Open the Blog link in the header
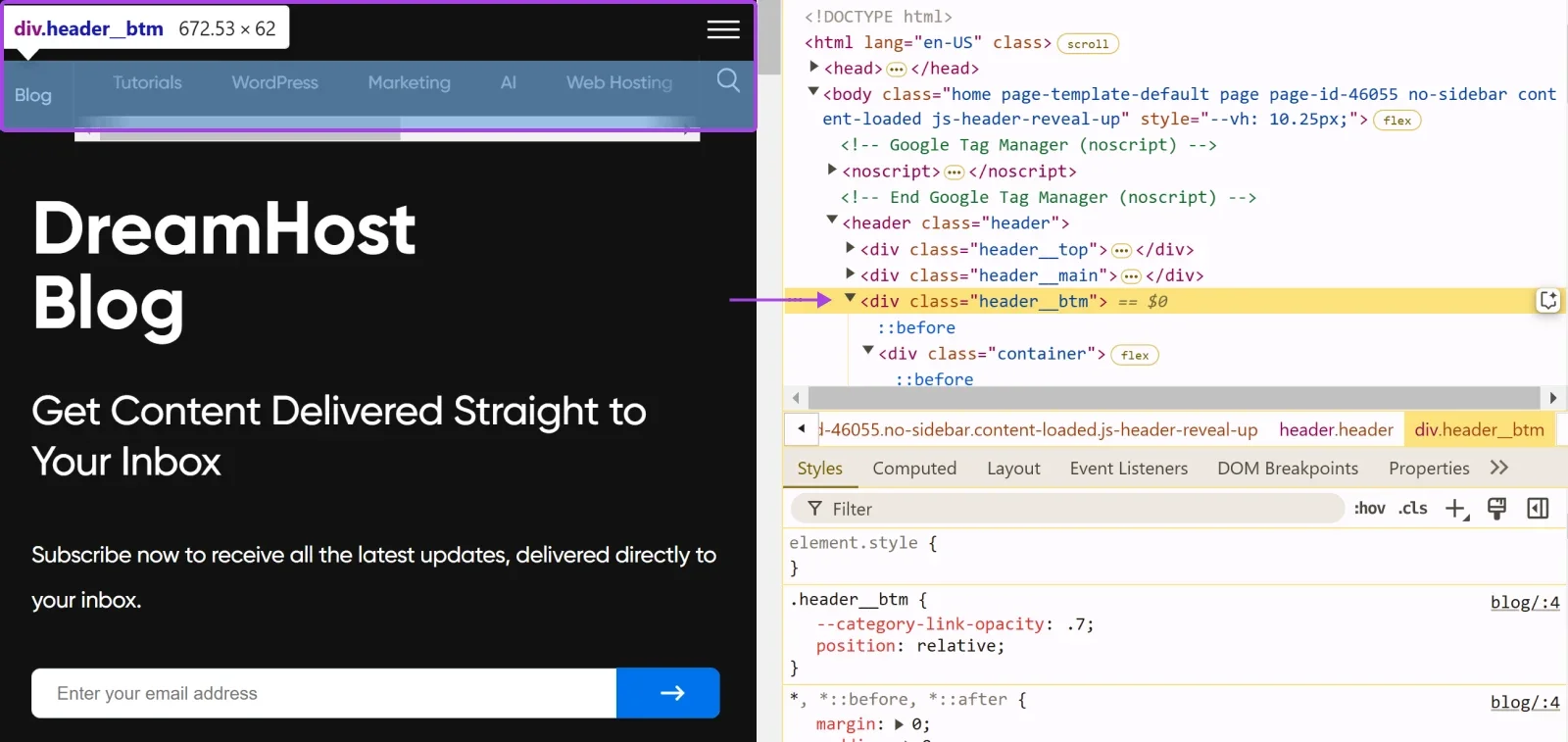 pos(33,95)
